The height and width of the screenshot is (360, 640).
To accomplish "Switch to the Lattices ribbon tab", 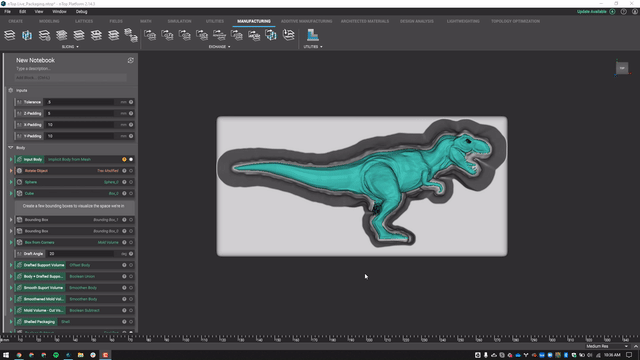I will (84, 21).
